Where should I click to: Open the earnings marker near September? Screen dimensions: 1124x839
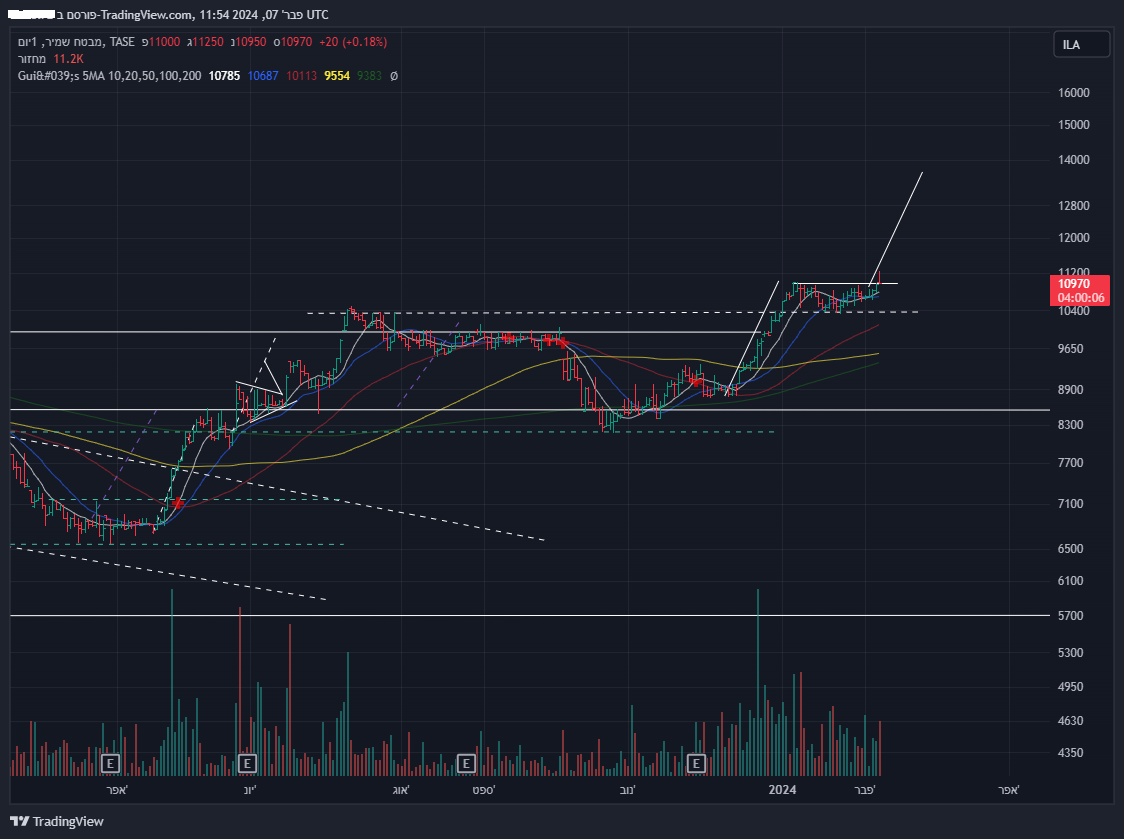[x=466, y=764]
